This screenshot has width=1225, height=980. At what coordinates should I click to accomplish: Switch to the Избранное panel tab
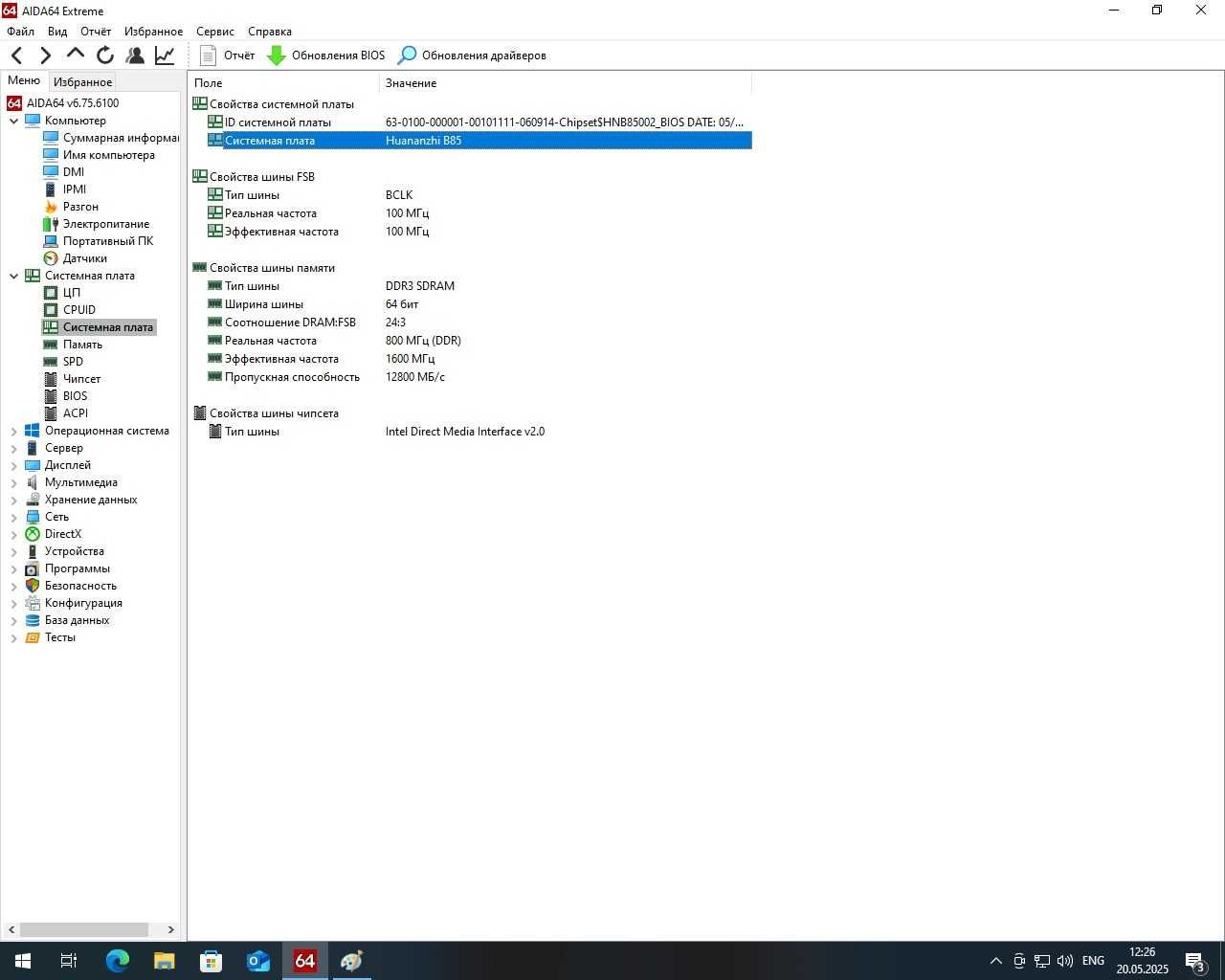click(x=82, y=82)
